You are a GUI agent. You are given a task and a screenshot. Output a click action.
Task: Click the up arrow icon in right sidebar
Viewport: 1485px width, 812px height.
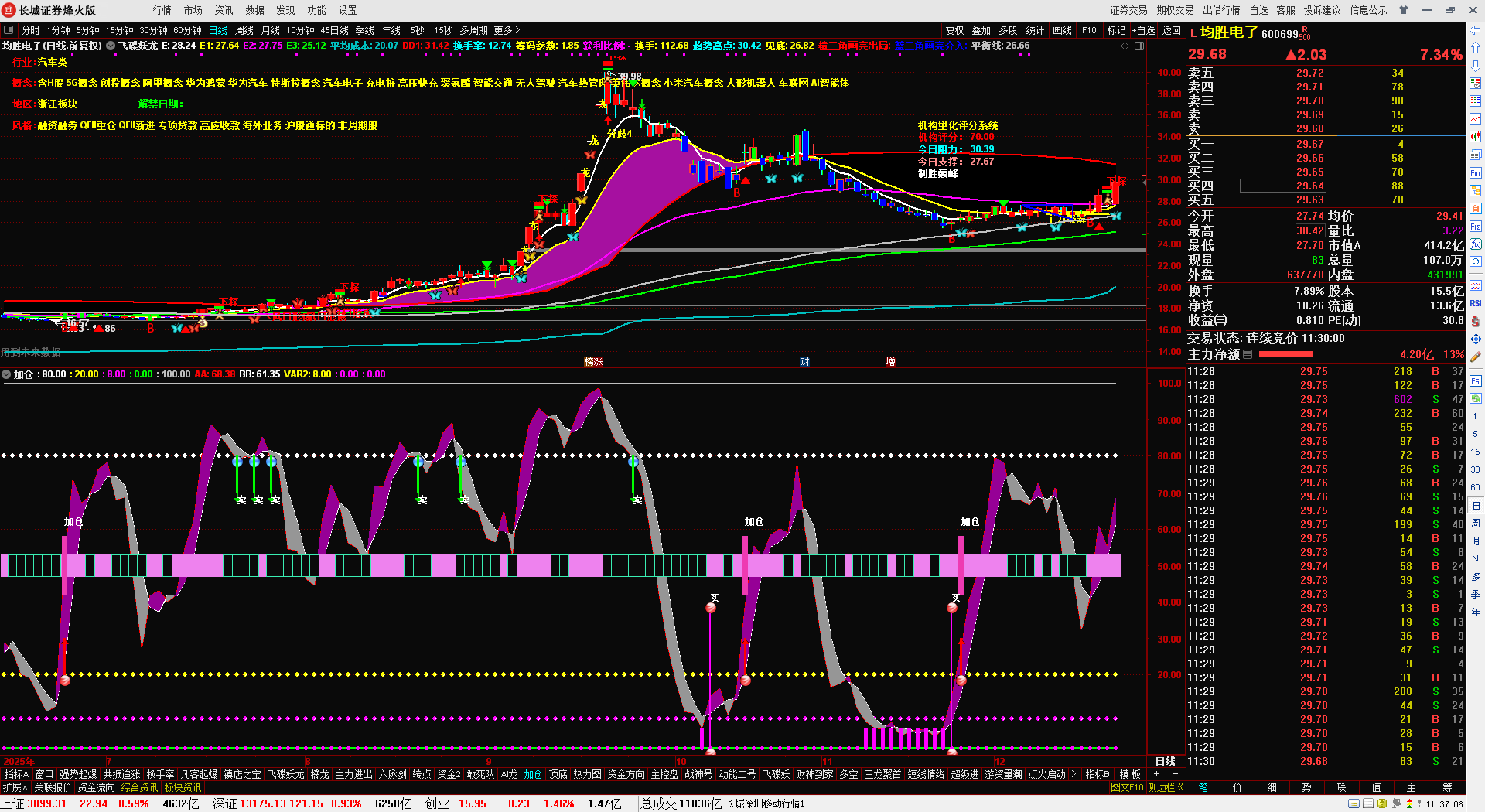click(1476, 48)
